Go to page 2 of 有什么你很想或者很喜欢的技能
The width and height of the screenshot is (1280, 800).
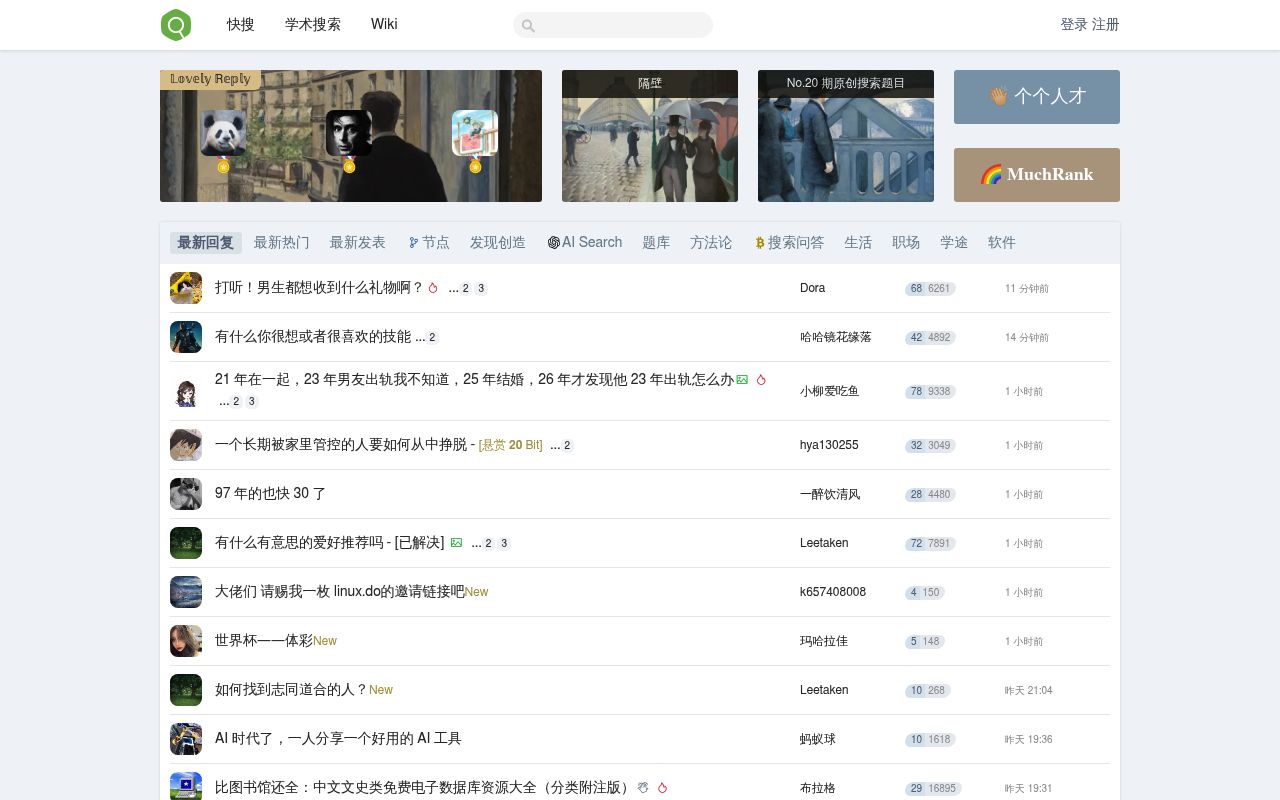[x=432, y=337]
